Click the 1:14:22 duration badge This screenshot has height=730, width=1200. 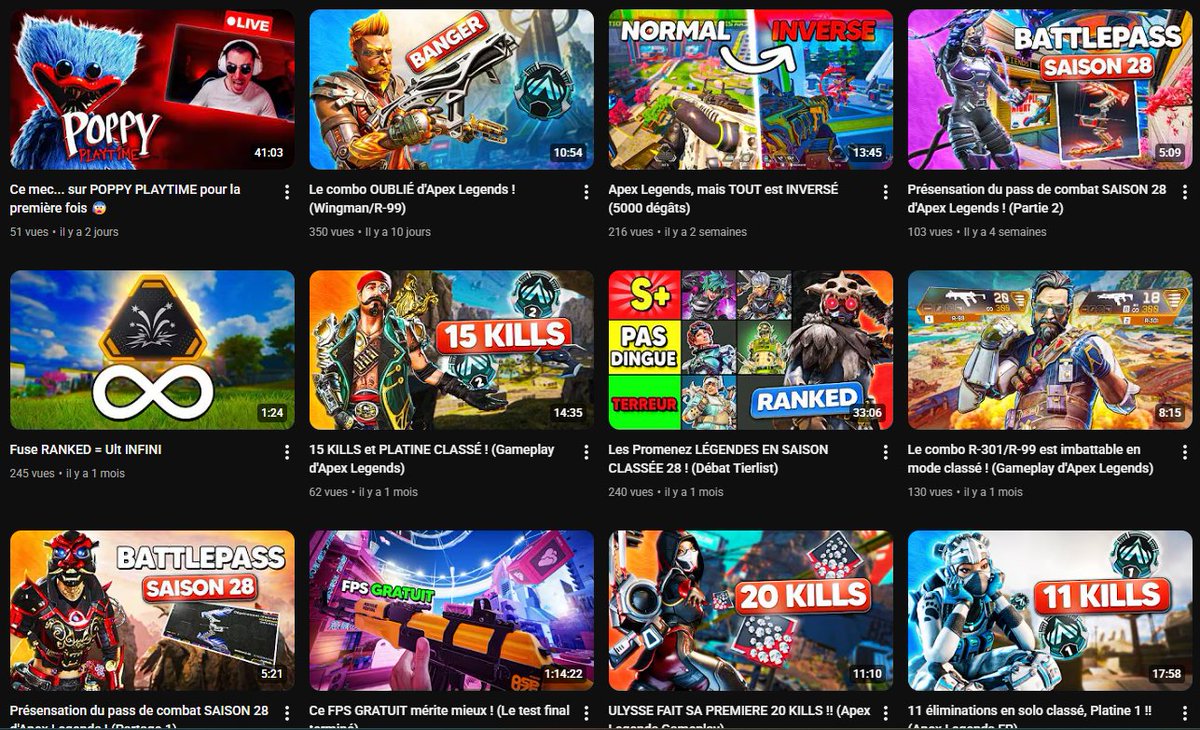pos(564,674)
